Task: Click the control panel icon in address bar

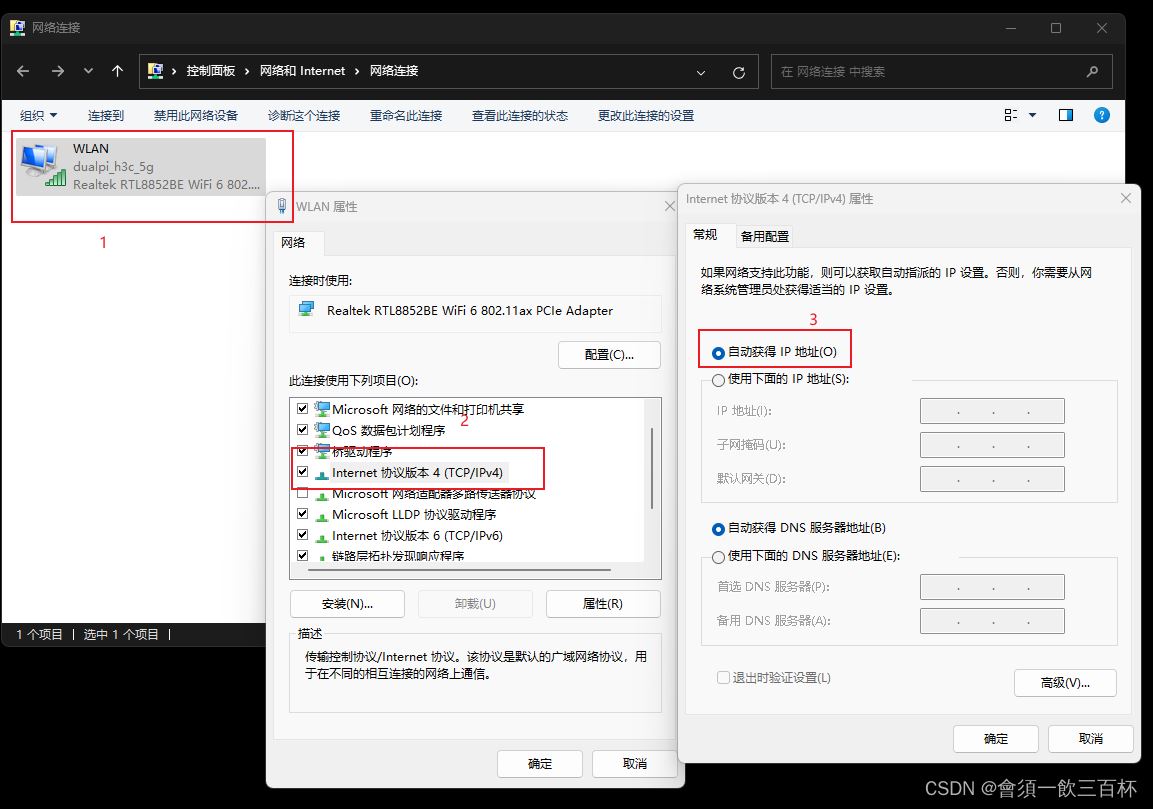Action: 155,71
